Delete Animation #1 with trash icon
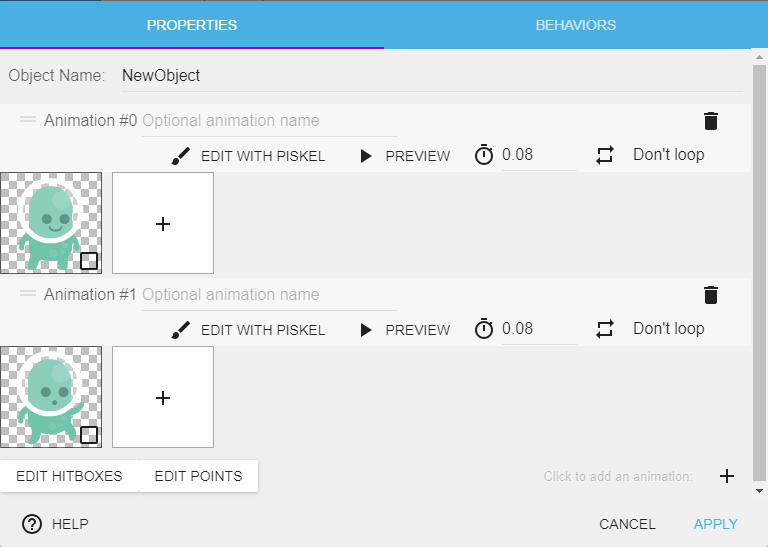768x547 pixels. coord(711,295)
